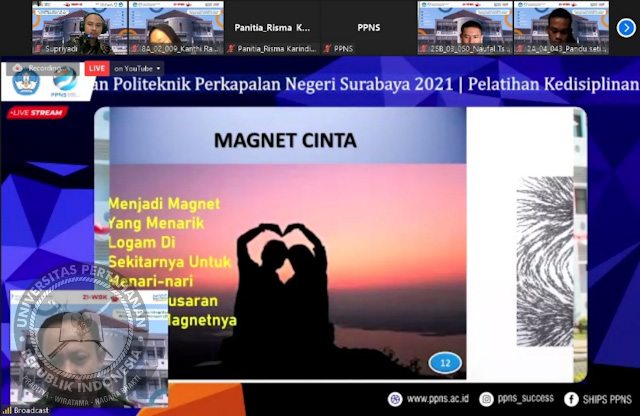Click the red Recording indicator icon
The height and width of the screenshot is (416, 640).
[x=18, y=68]
